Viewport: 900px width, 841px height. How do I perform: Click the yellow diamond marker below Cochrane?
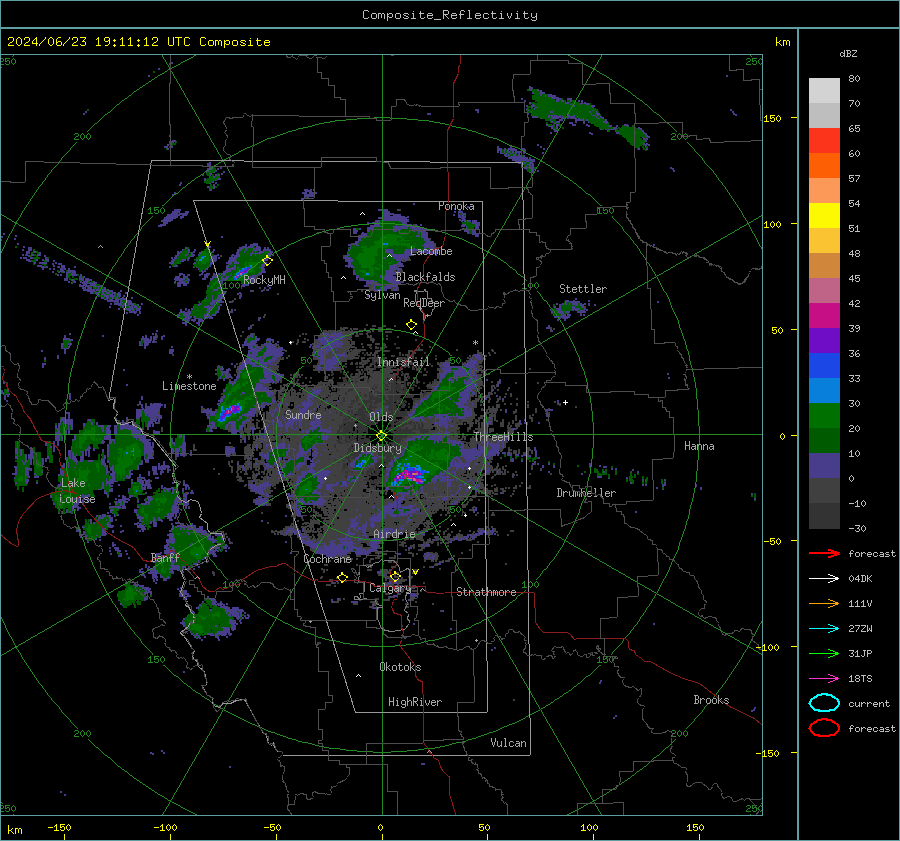(342, 577)
